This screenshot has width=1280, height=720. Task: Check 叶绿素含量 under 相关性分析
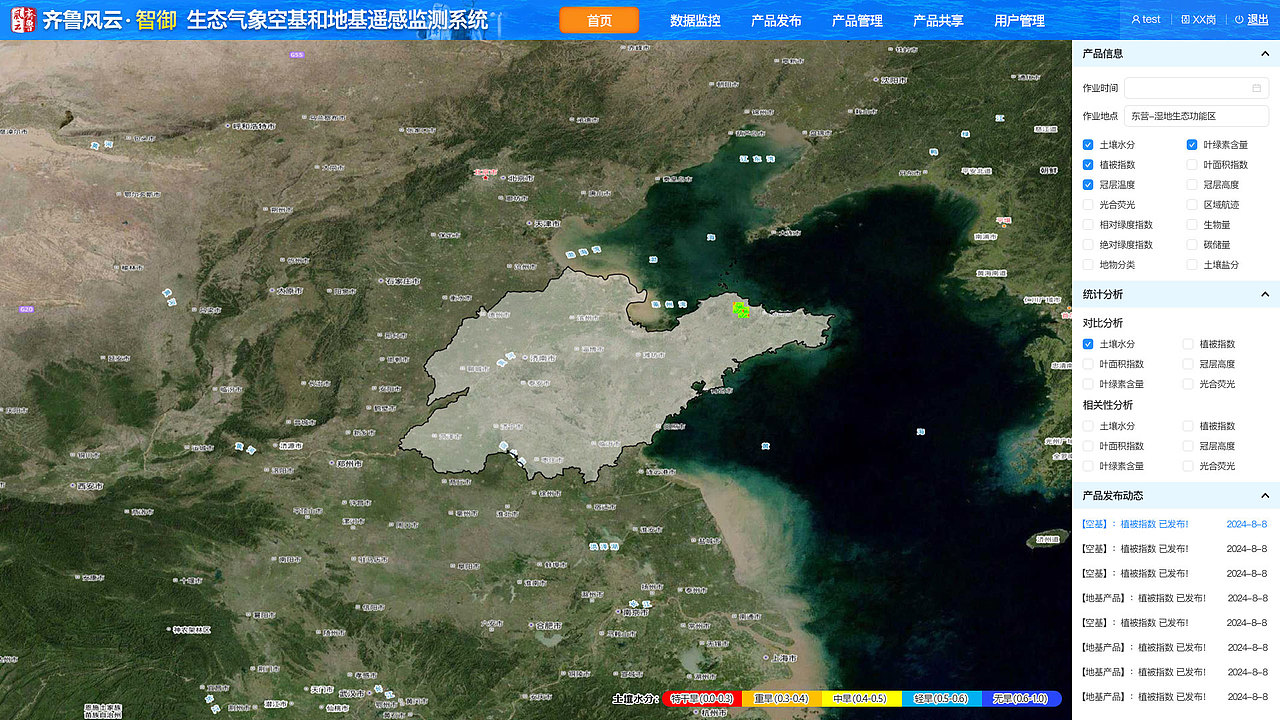[1088, 466]
